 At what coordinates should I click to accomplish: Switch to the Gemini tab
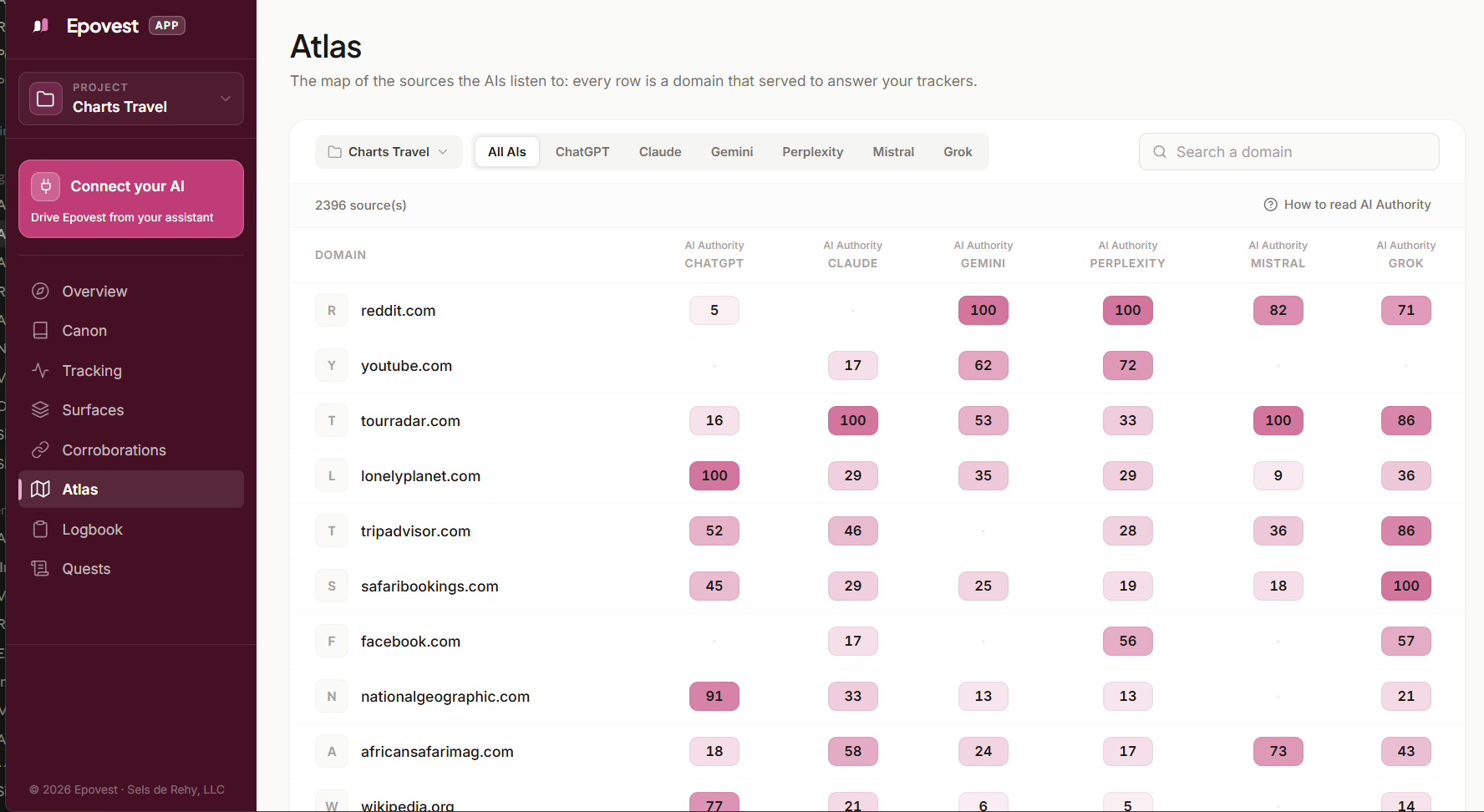coord(732,152)
